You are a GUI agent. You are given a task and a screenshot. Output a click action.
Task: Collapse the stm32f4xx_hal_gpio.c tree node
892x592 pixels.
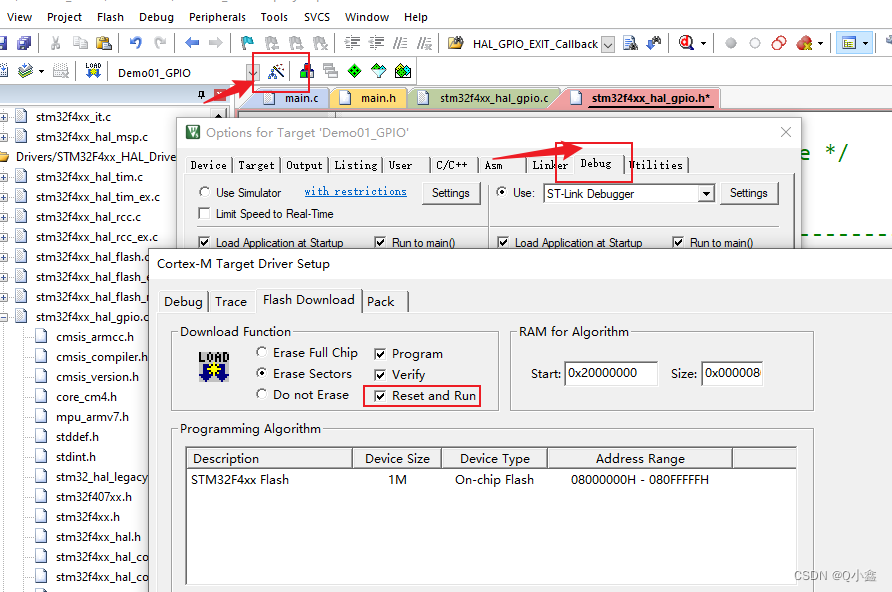click(x=3, y=317)
